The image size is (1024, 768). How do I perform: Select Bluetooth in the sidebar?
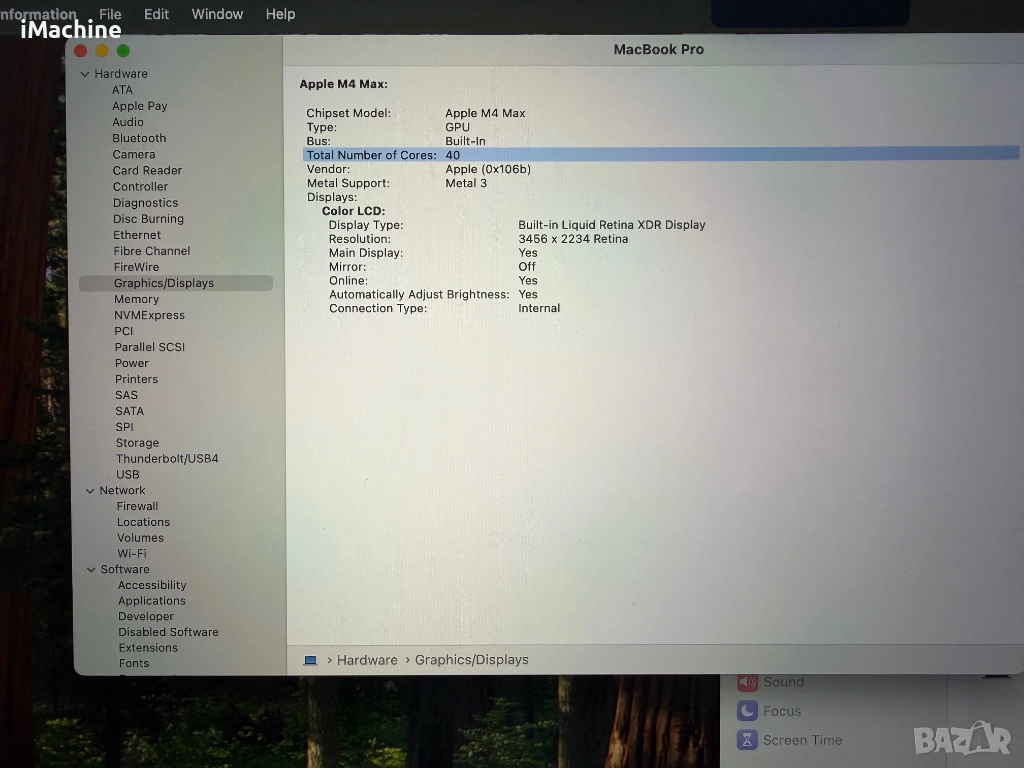click(139, 139)
